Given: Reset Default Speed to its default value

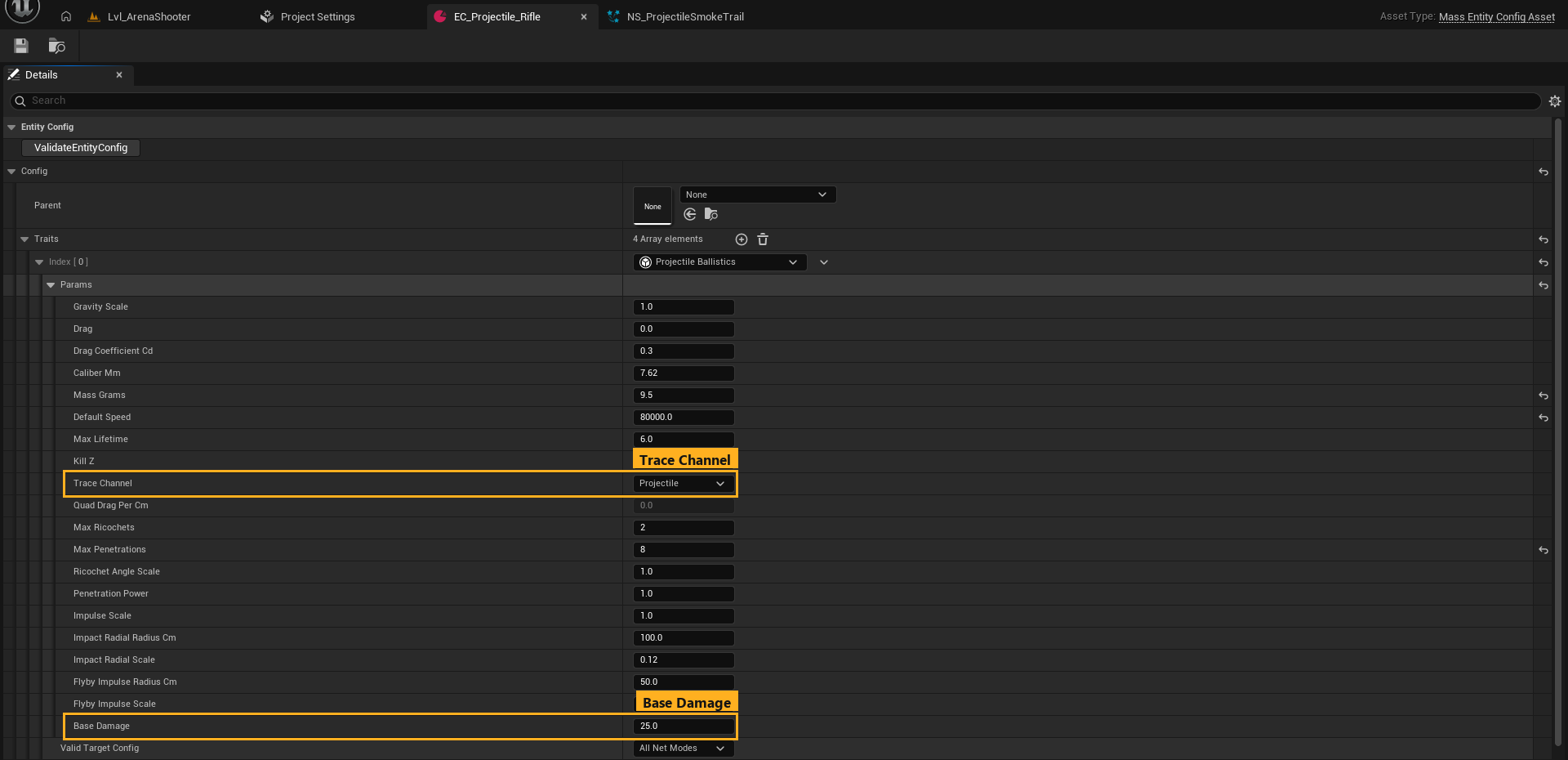Looking at the screenshot, I should (1543, 418).
